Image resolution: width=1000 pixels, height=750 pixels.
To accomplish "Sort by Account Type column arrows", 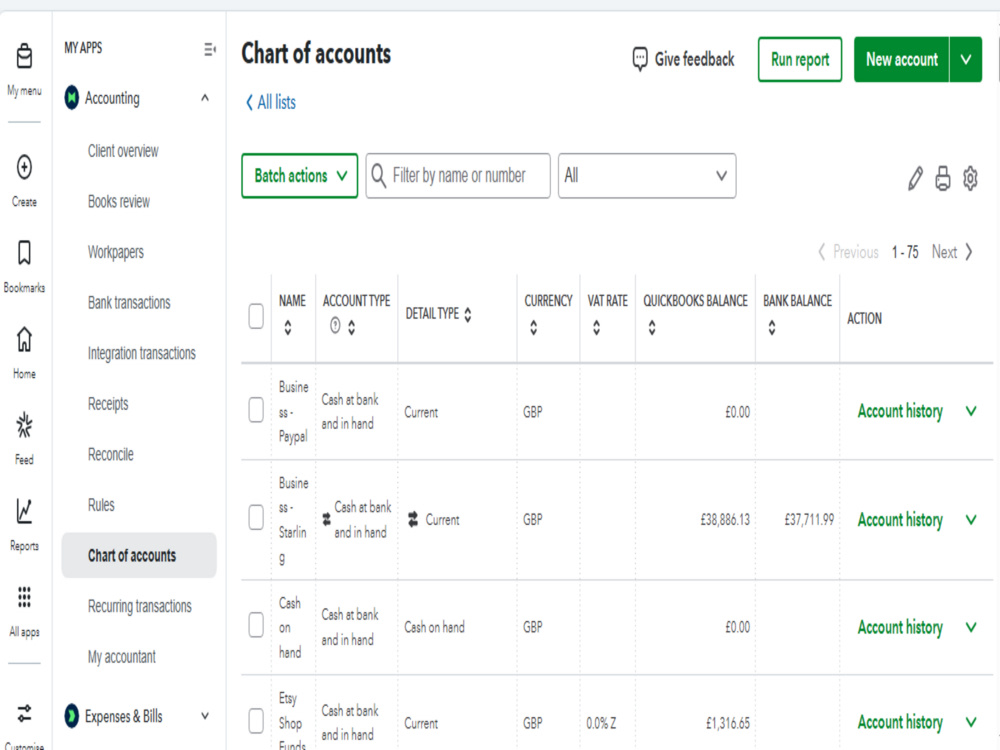I will point(351,328).
